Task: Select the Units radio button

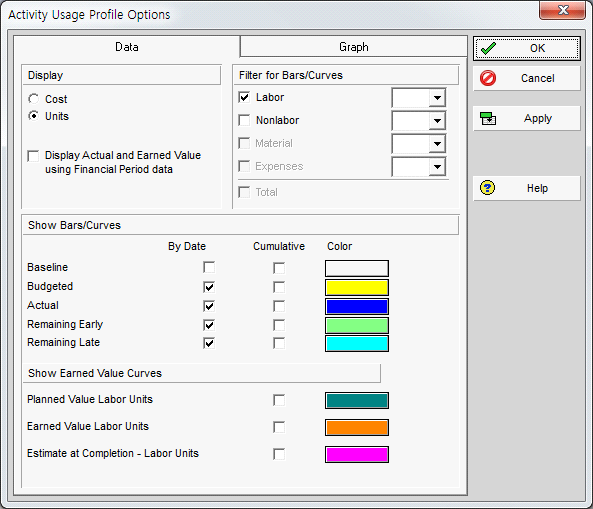Action: tap(34, 116)
